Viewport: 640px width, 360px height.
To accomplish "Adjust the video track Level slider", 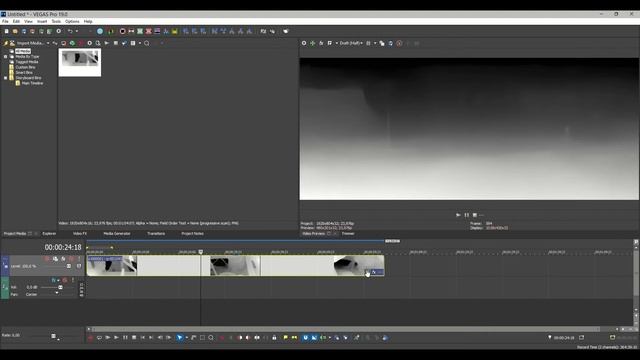I will (69, 266).
